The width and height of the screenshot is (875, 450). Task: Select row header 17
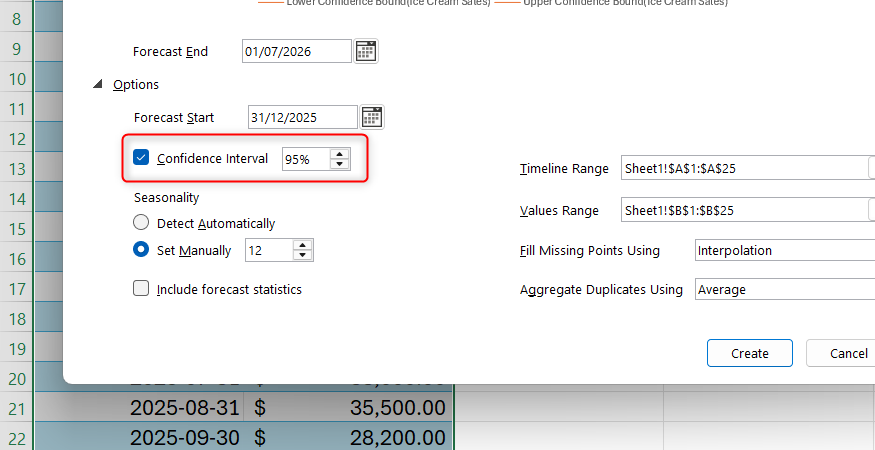tap(16, 289)
